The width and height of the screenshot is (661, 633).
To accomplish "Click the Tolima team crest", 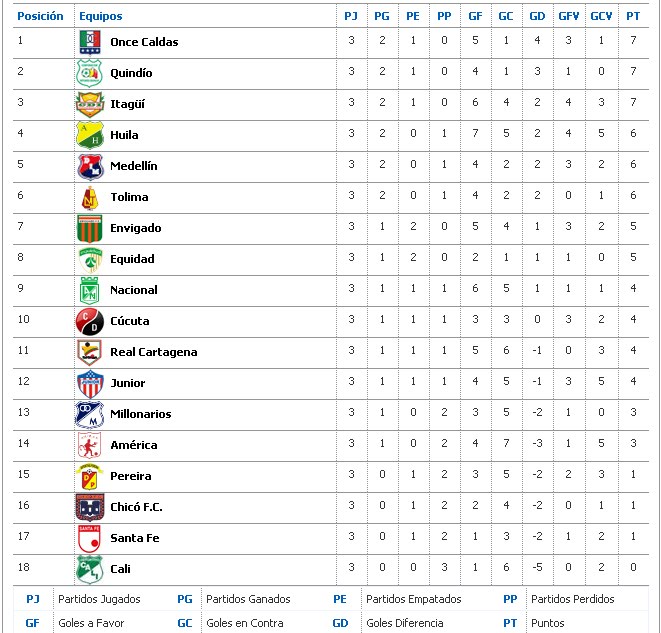I will tap(90, 198).
